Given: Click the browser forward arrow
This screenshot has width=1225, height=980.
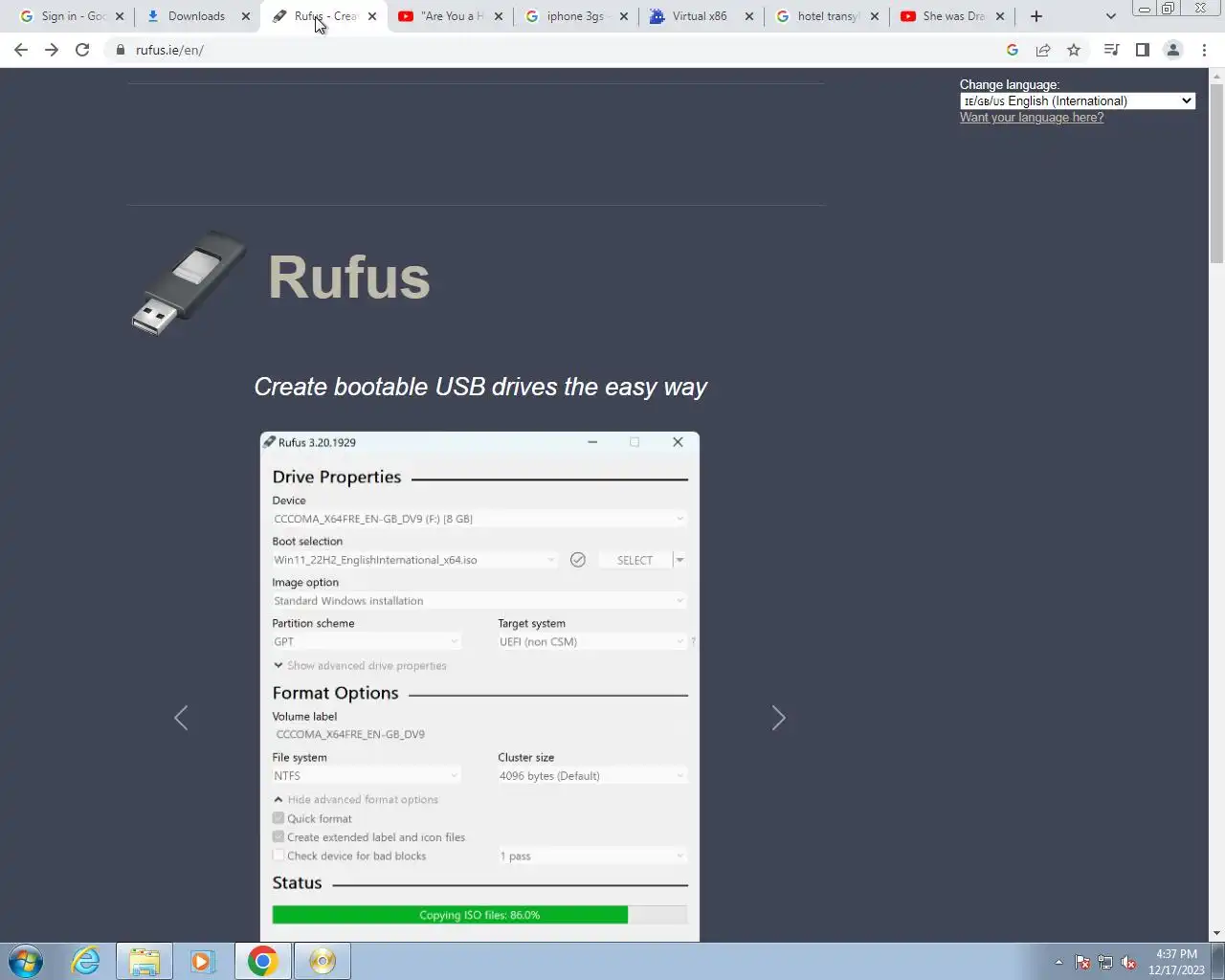Looking at the screenshot, I should pyautogui.click(x=52, y=50).
